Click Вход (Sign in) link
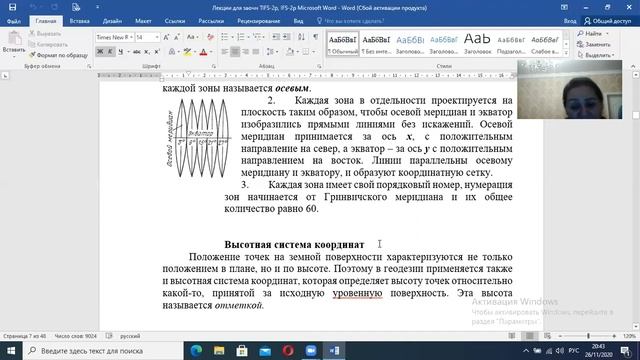This screenshot has width=640, height=360. pos(570,21)
